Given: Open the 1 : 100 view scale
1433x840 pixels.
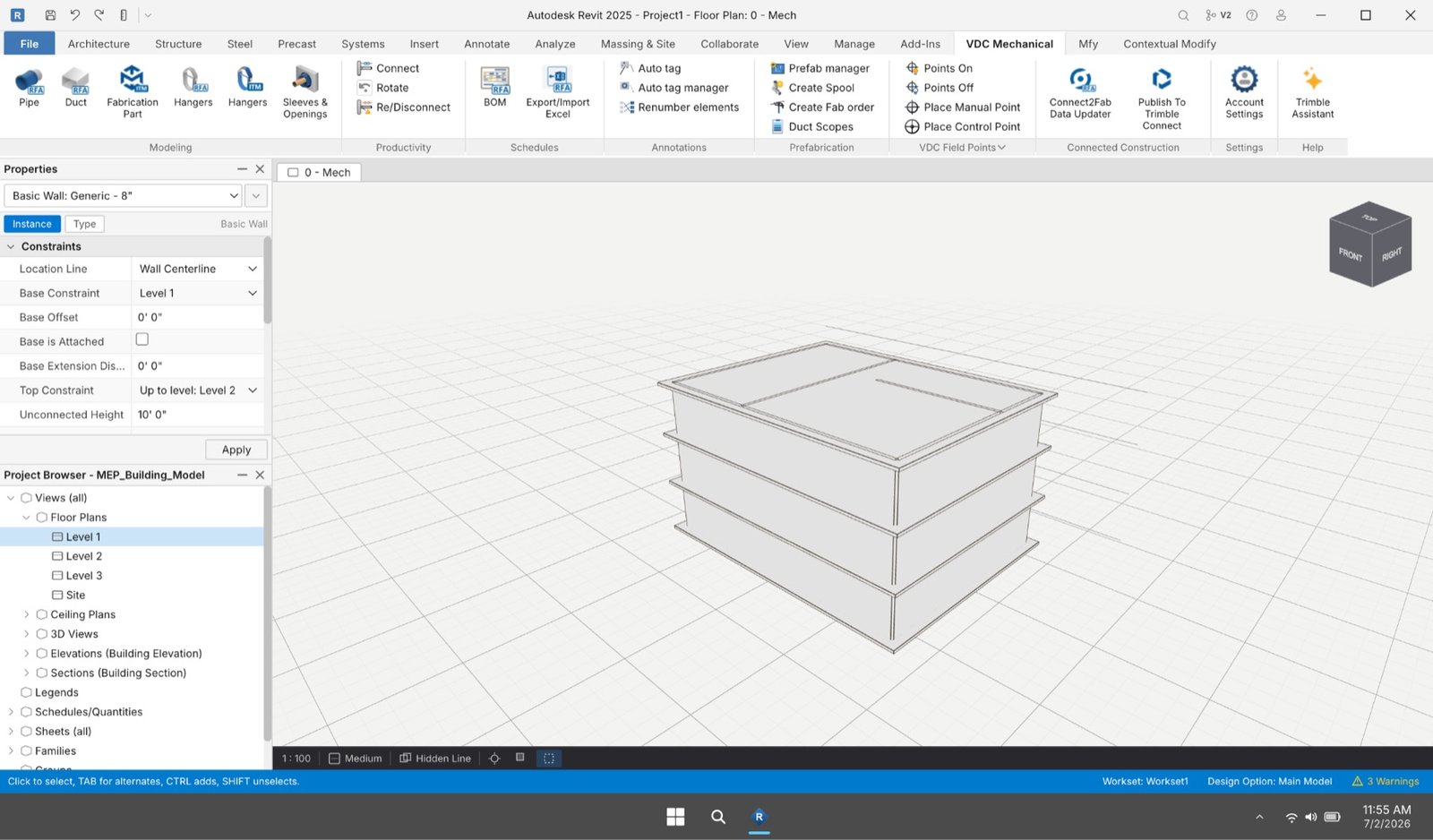Looking at the screenshot, I should pyautogui.click(x=296, y=759).
